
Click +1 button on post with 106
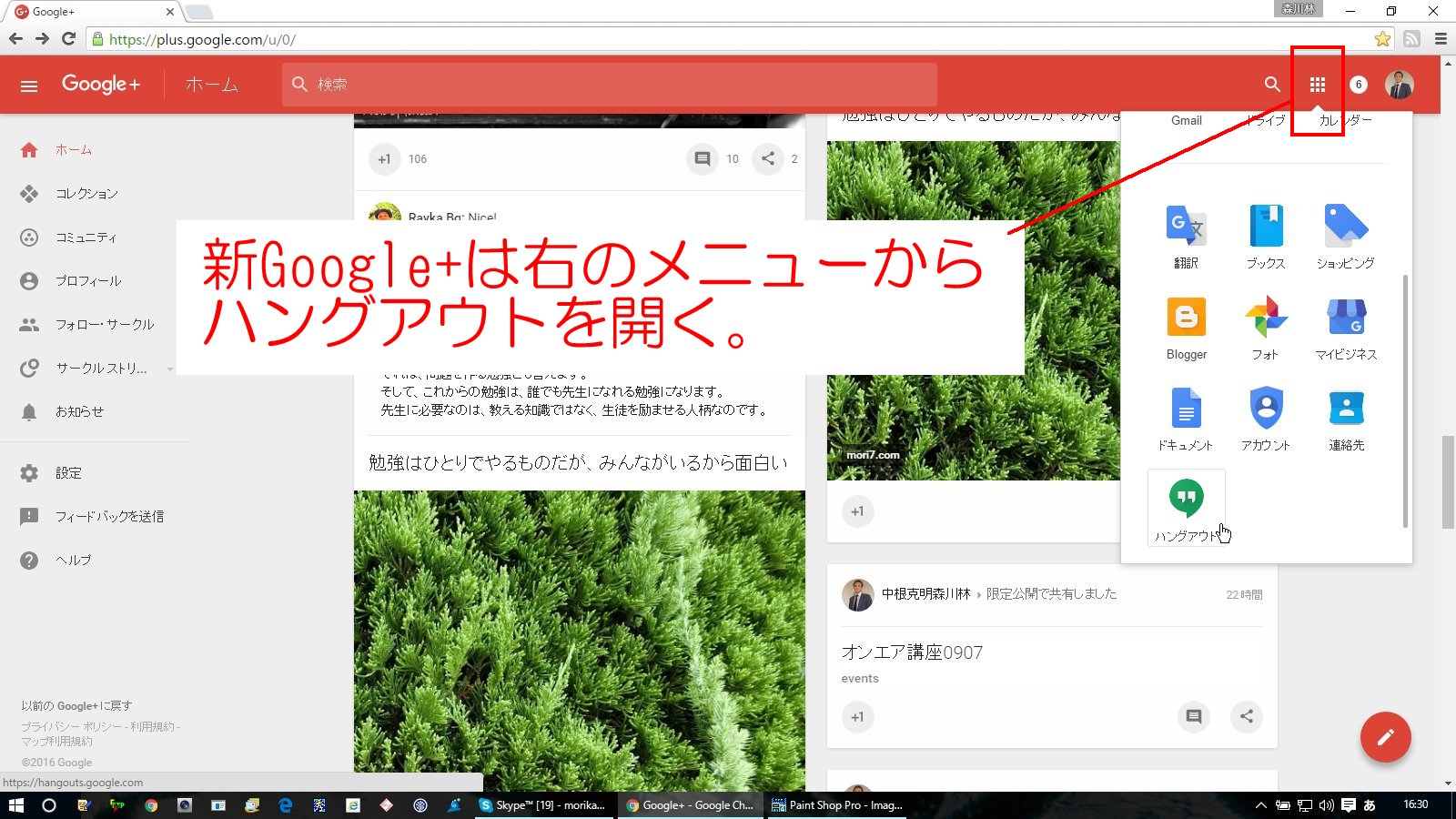click(x=385, y=159)
